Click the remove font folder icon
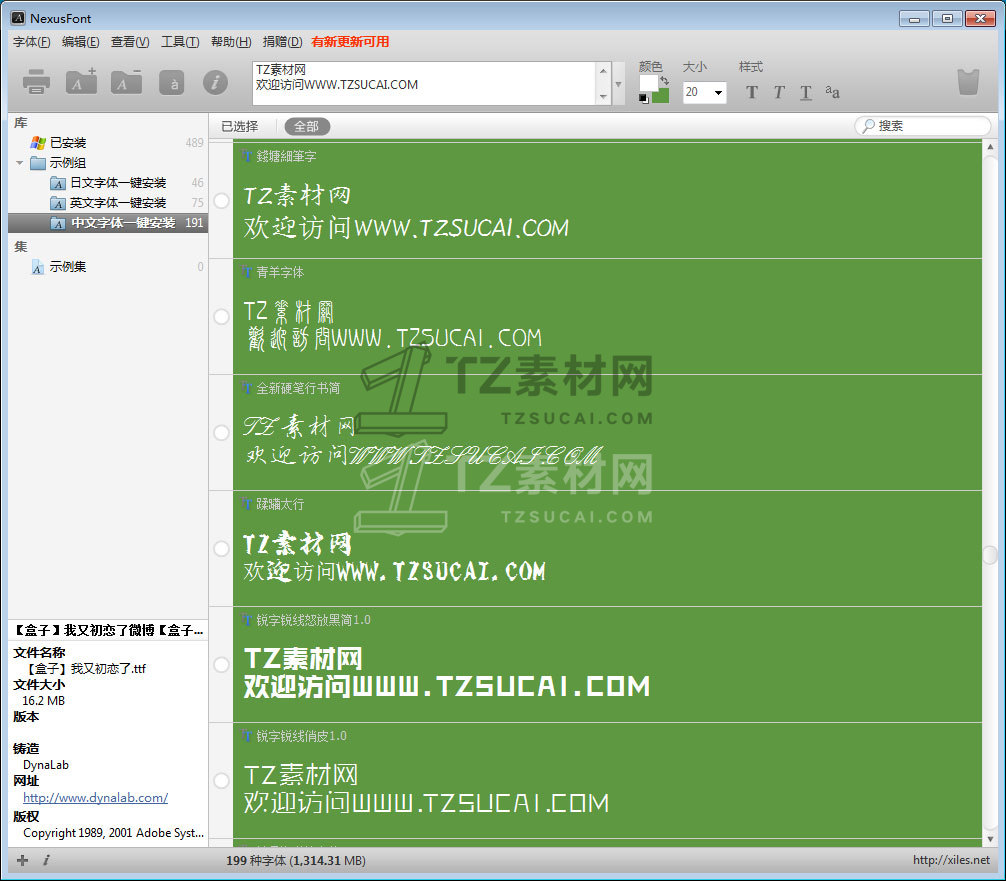The height and width of the screenshot is (881, 1006). [126, 81]
